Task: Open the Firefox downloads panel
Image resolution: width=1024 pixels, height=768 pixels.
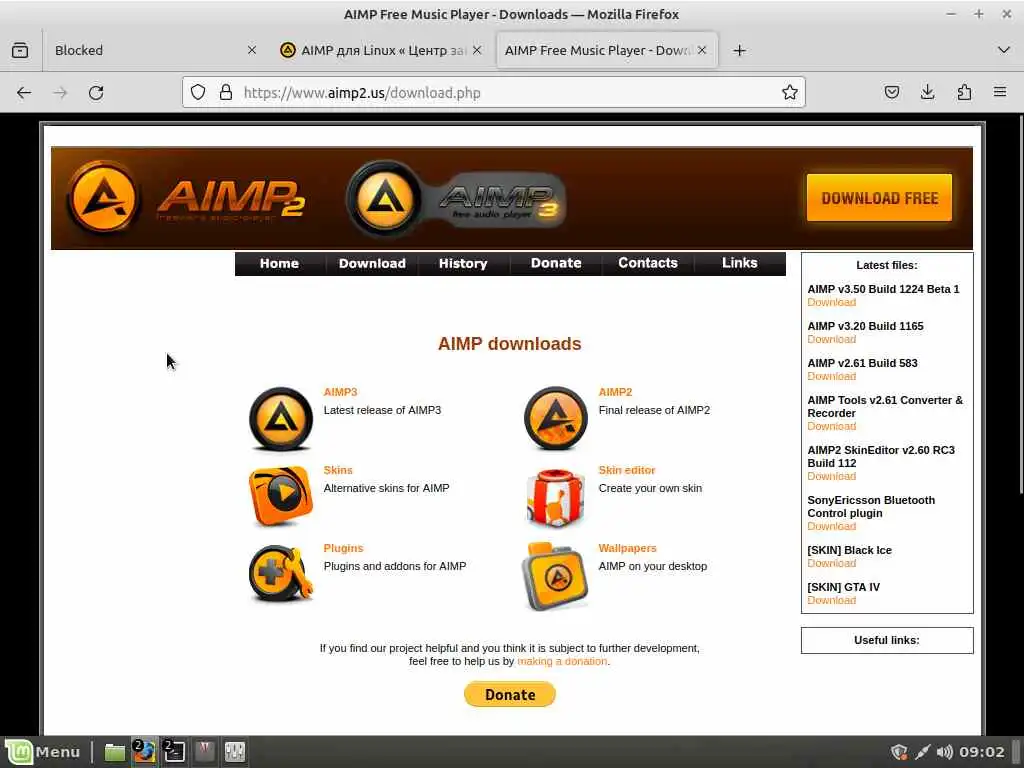Action: pos(927,93)
